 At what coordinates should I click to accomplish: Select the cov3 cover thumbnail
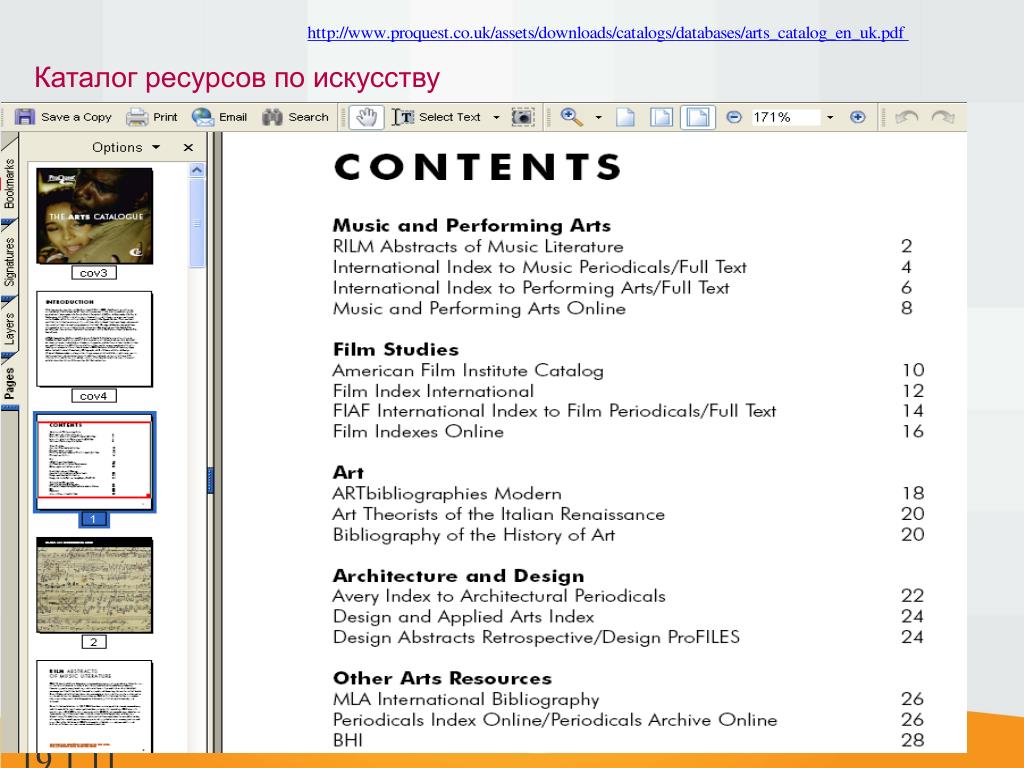pyautogui.click(x=95, y=216)
